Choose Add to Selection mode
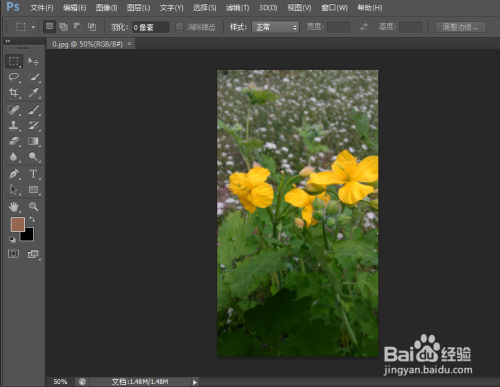The image size is (500, 387). click(63, 27)
